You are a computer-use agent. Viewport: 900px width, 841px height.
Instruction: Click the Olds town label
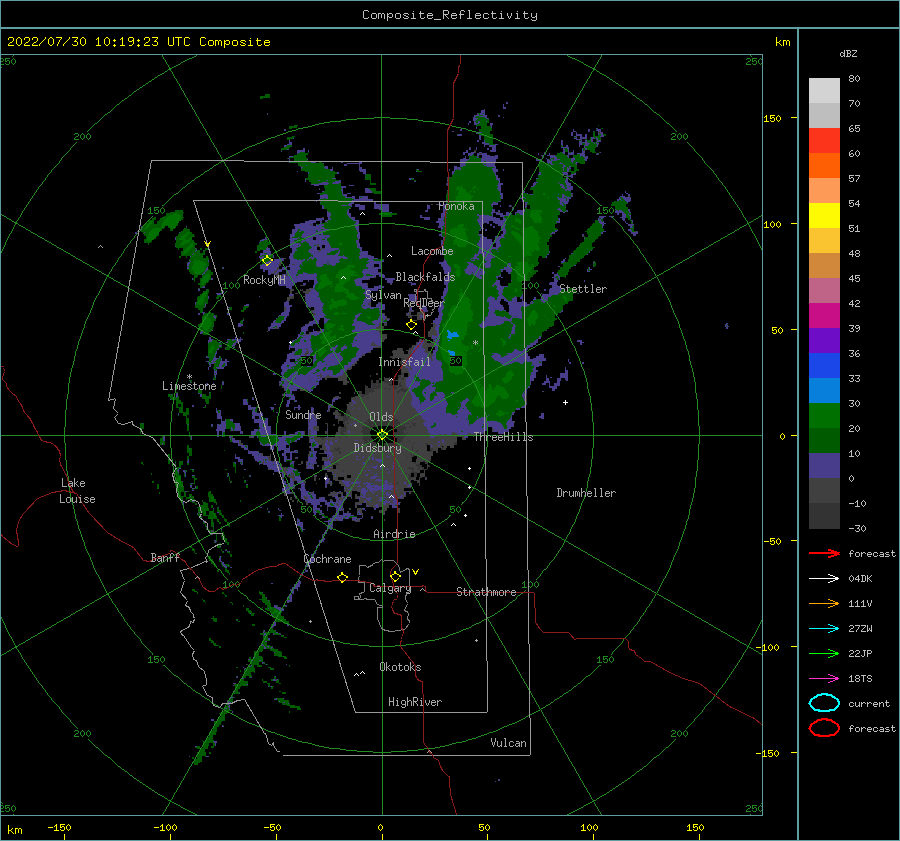coord(381,417)
